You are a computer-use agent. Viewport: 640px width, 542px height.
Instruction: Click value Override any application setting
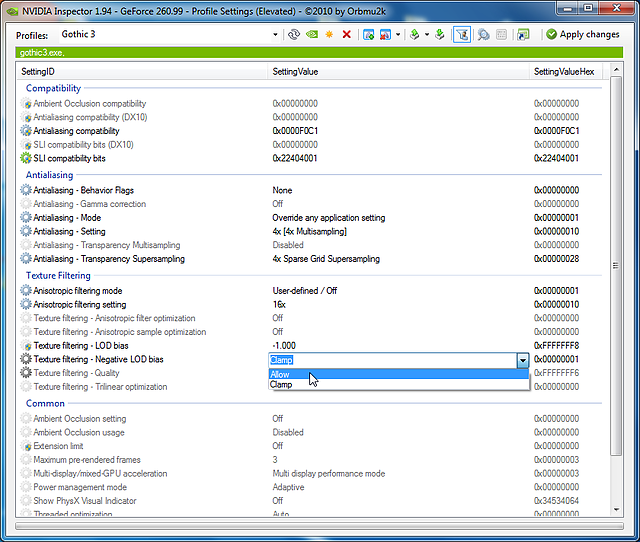pyautogui.click(x=329, y=218)
